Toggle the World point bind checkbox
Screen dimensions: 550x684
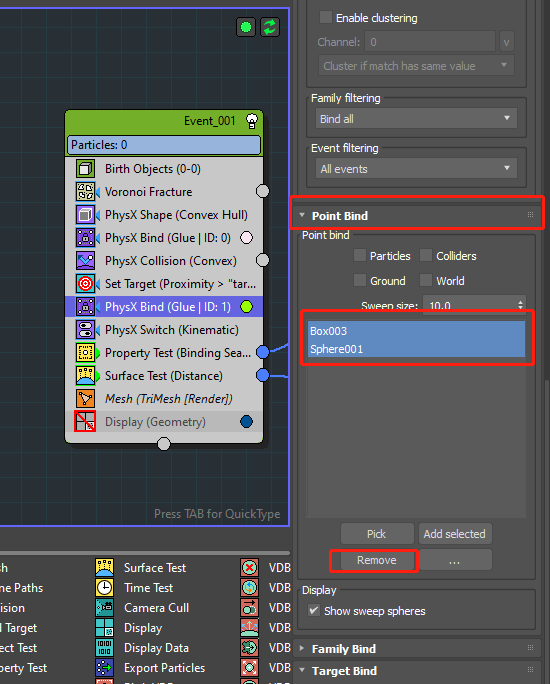[x=426, y=280]
